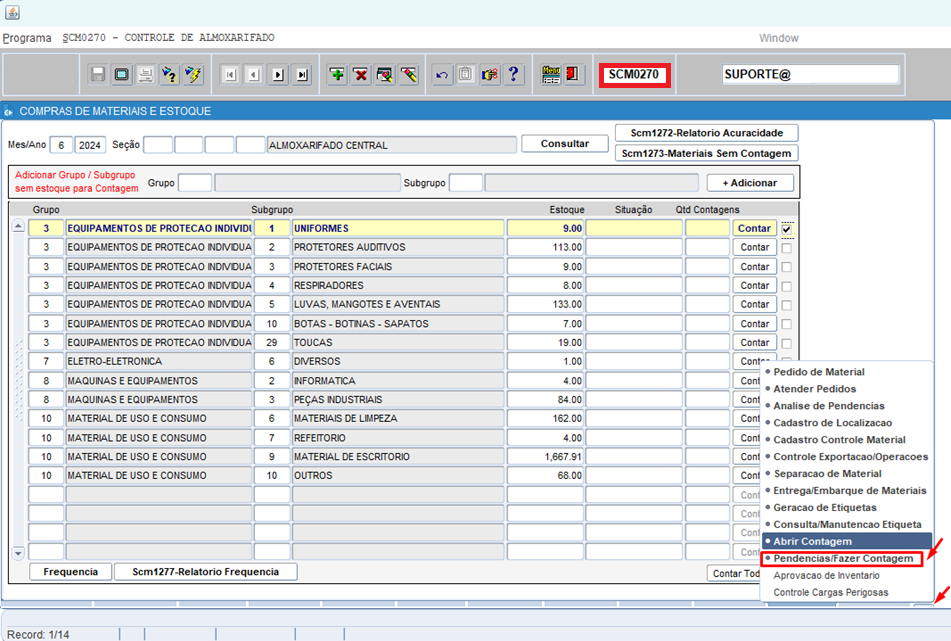
Task: Open Scm1272-Relatorio Acuracidade report
Action: coord(707,133)
